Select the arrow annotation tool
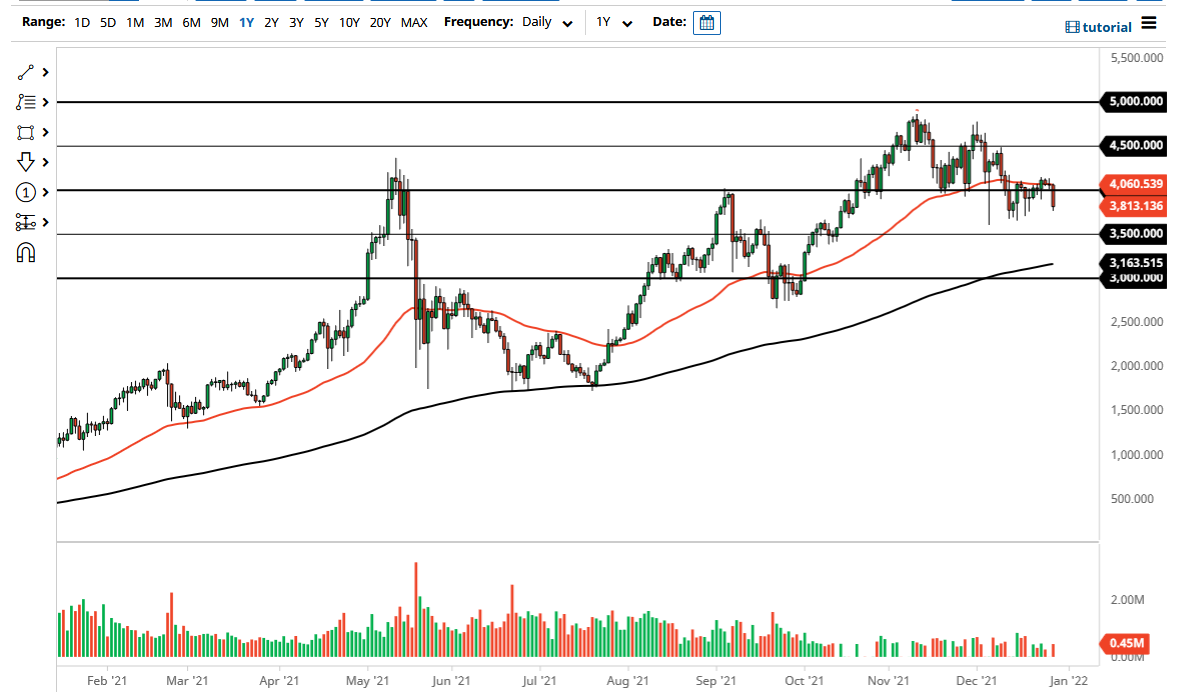Image resolution: width=1179 pixels, height=700 pixels. [x=25, y=161]
